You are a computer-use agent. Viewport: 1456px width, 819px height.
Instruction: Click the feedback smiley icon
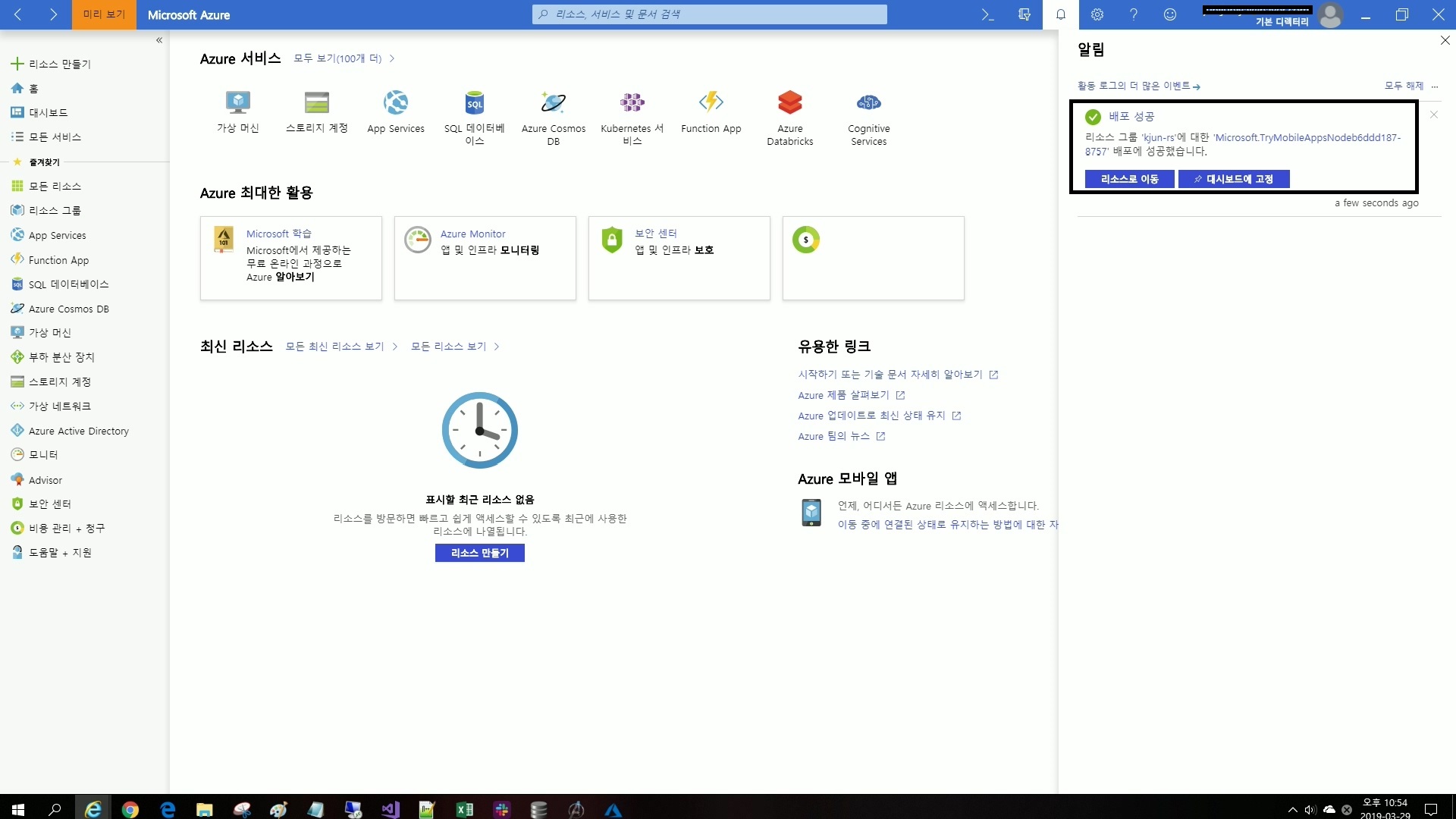coord(1169,14)
